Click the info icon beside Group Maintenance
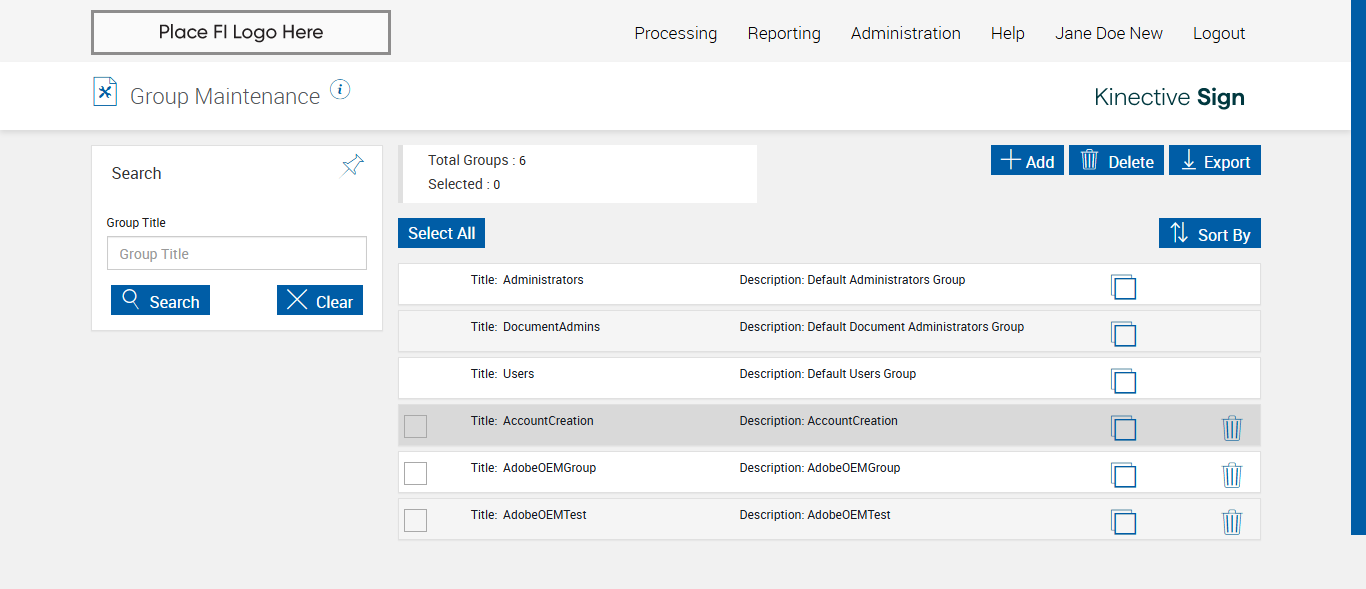The width and height of the screenshot is (1366, 589). pos(340,90)
